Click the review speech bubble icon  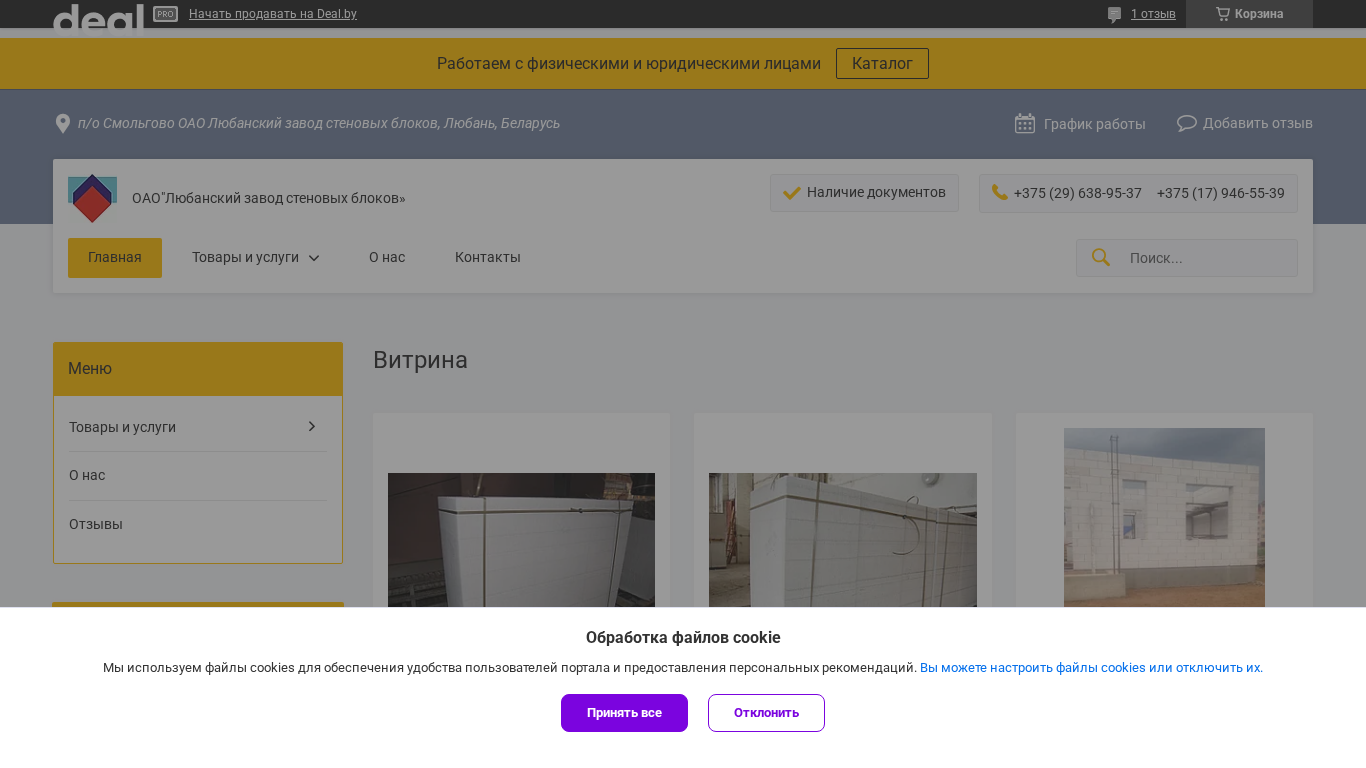click(x=1114, y=15)
